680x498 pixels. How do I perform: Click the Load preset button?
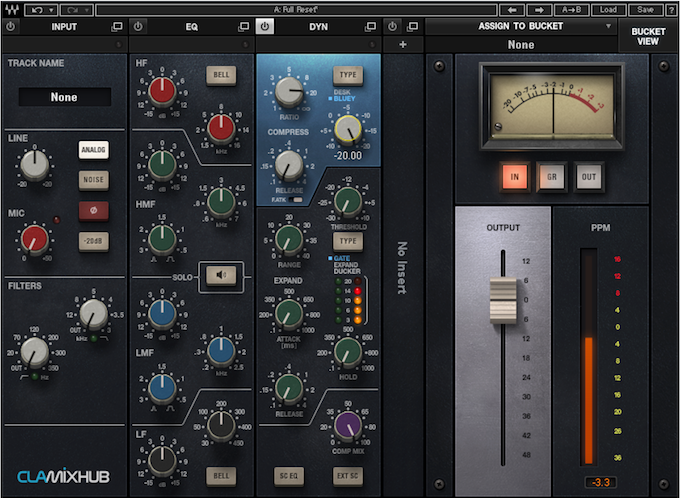(x=608, y=10)
